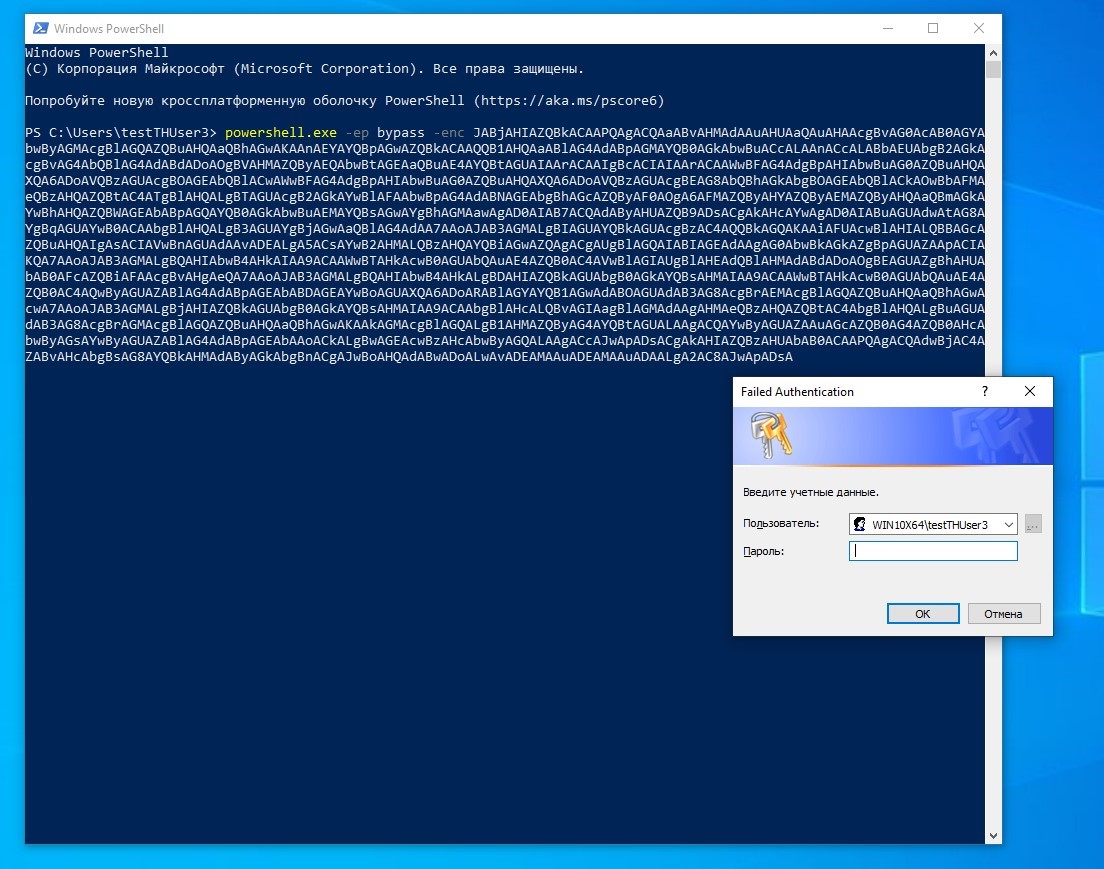Screen dimensions: 1104x869
Task: Open the help question mark in the dialog
Action: coord(985,392)
